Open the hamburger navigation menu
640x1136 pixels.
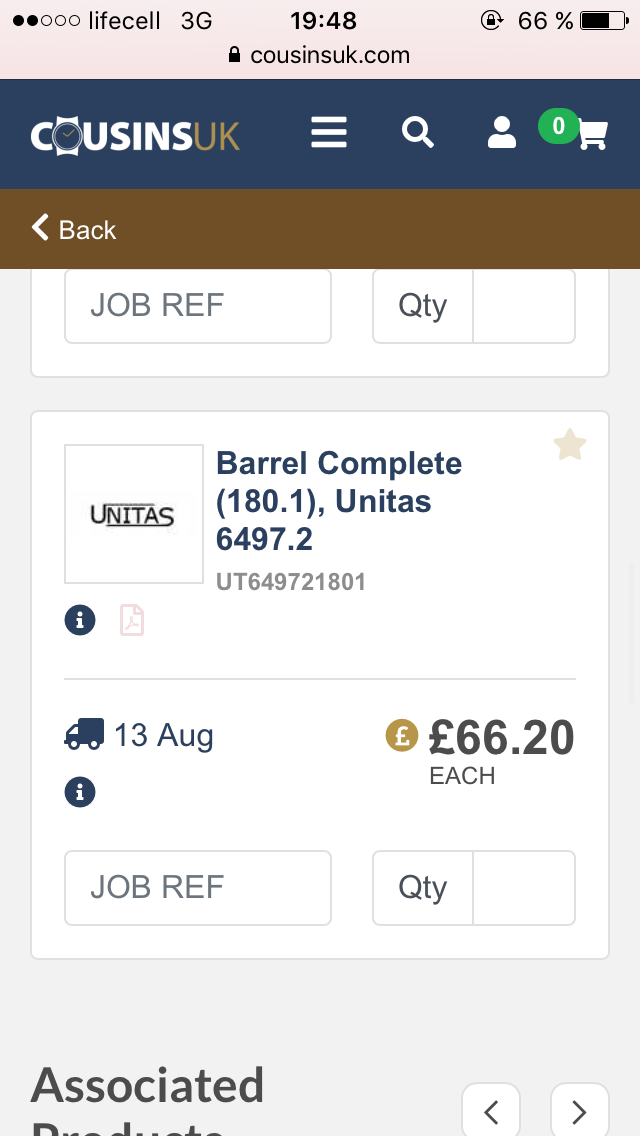329,133
